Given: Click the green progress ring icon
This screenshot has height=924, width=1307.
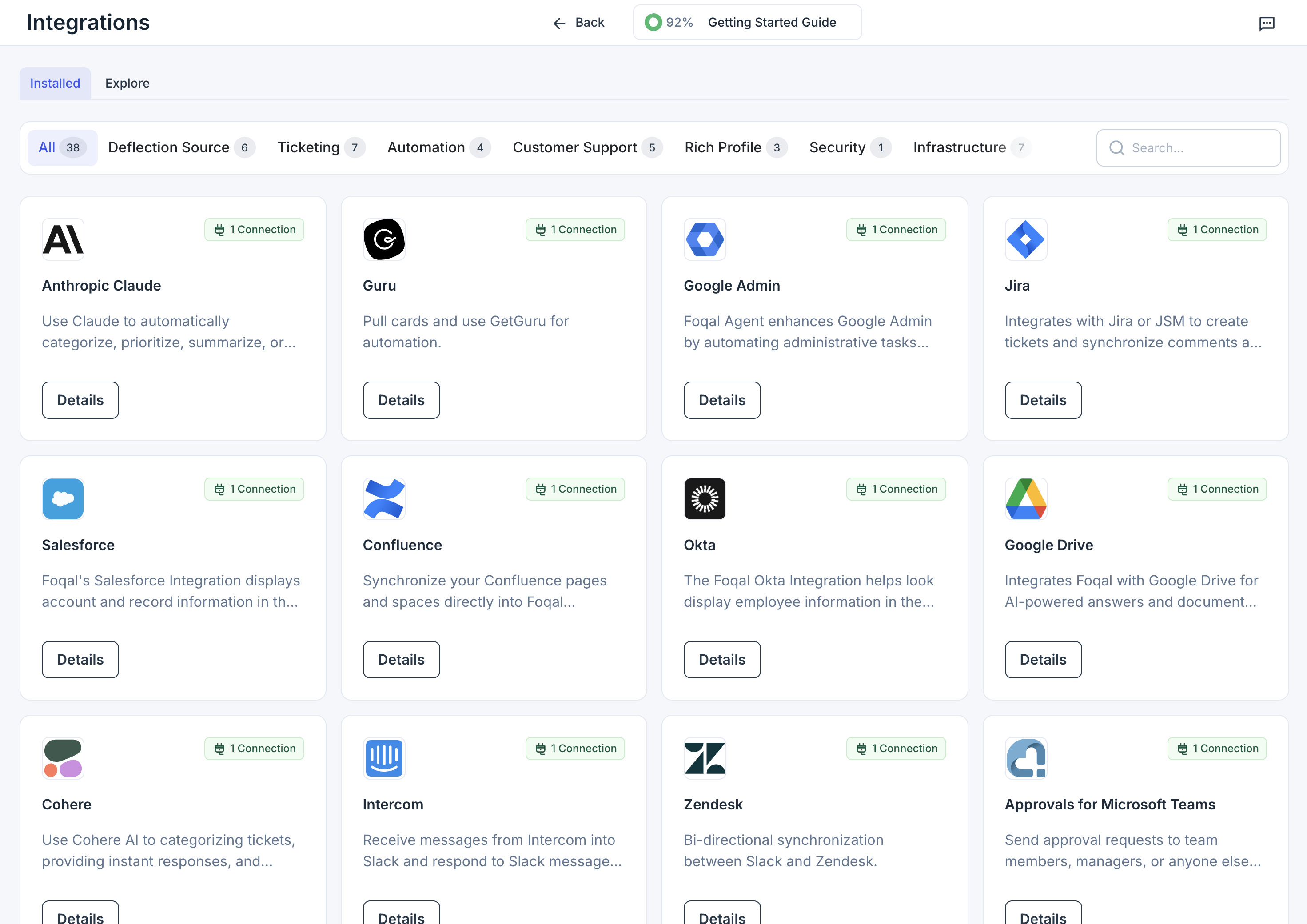Looking at the screenshot, I should [653, 22].
